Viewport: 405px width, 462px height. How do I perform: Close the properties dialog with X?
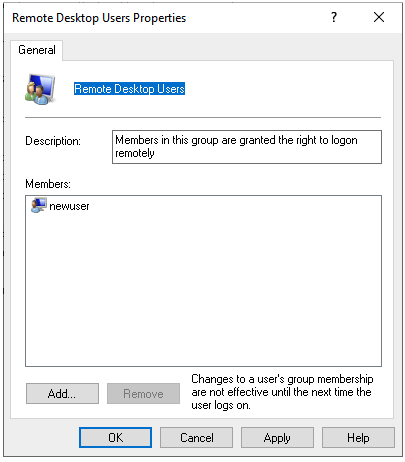click(x=379, y=17)
